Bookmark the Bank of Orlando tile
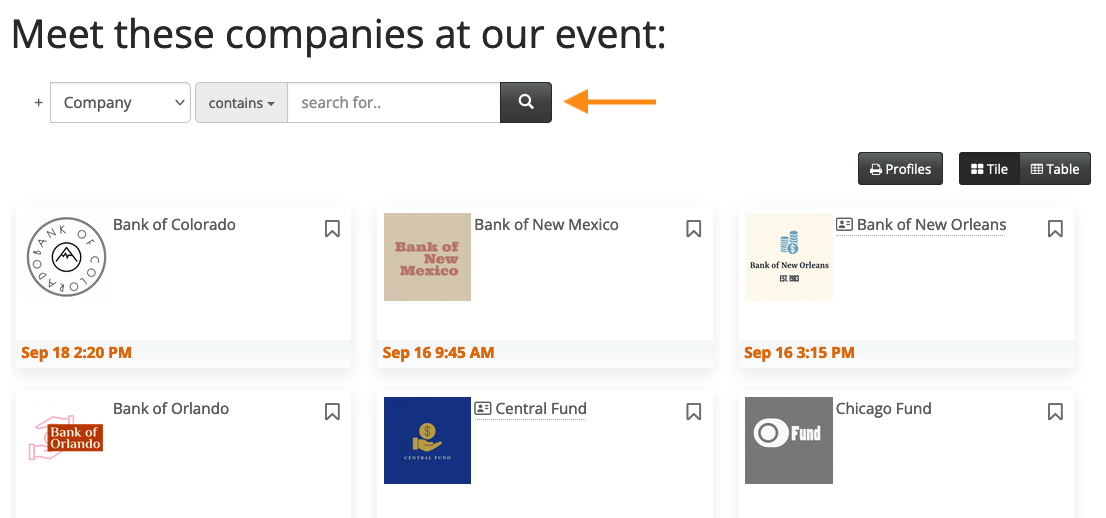The height and width of the screenshot is (518, 1106). pos(333,411)
